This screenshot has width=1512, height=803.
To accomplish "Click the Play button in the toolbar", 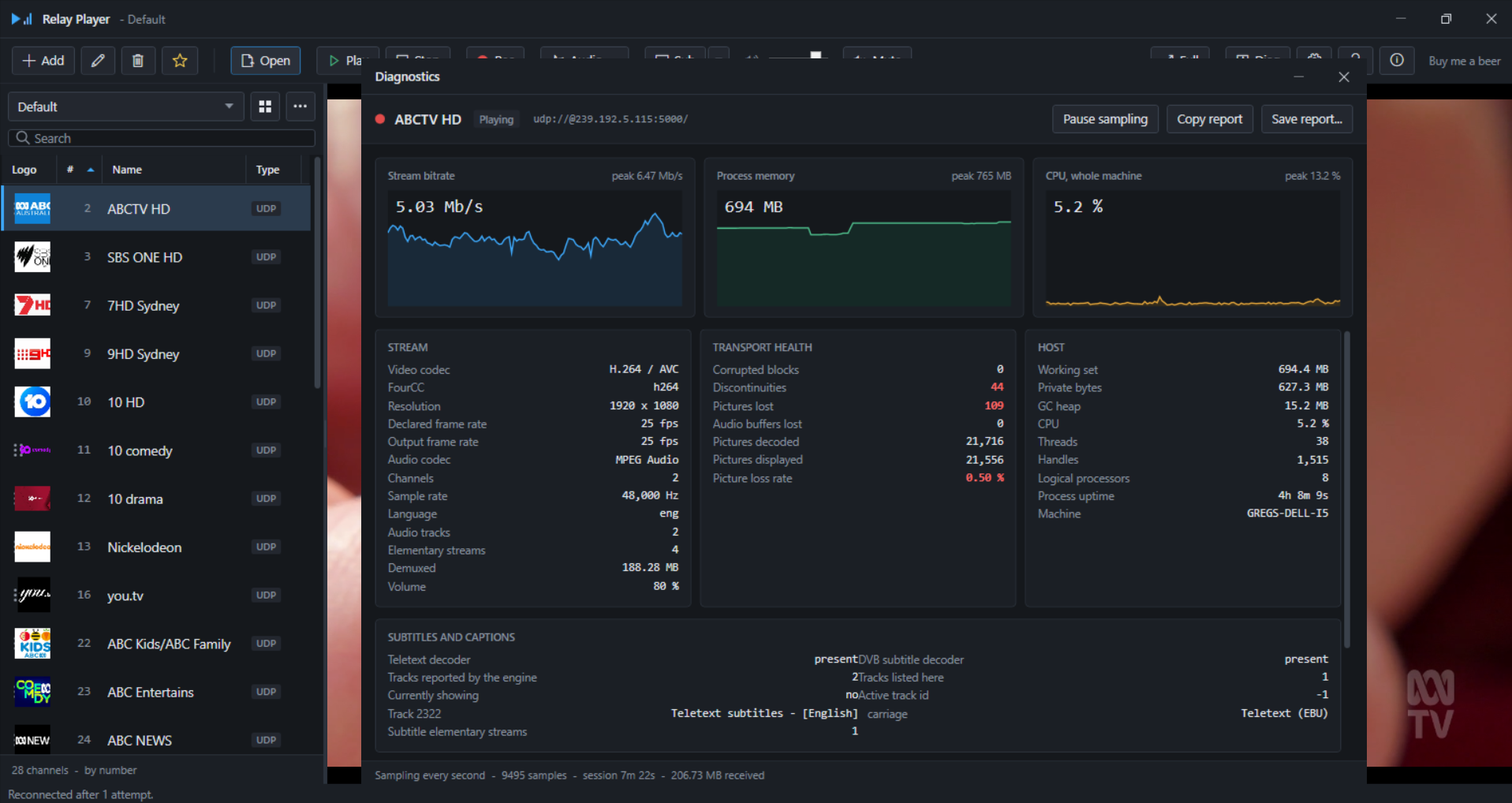I will 348,61.
